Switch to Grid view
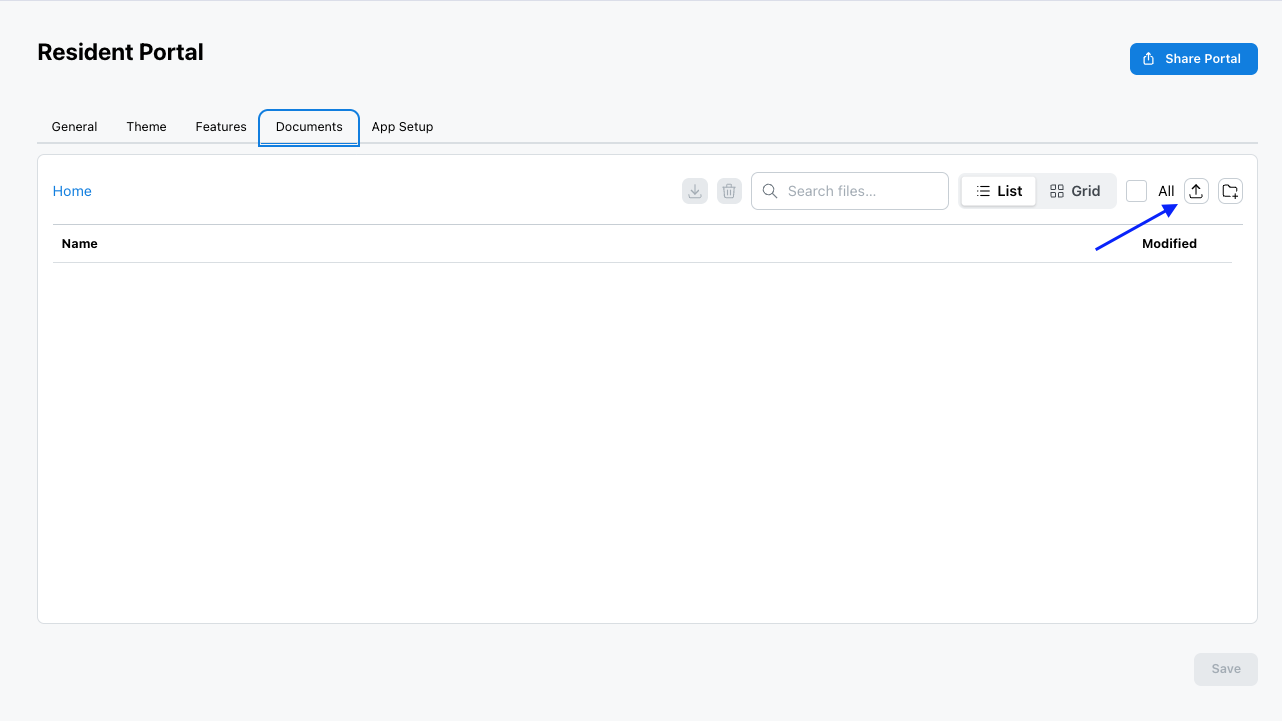Viewport: 1282px width, 721px height. point(1075,191)
